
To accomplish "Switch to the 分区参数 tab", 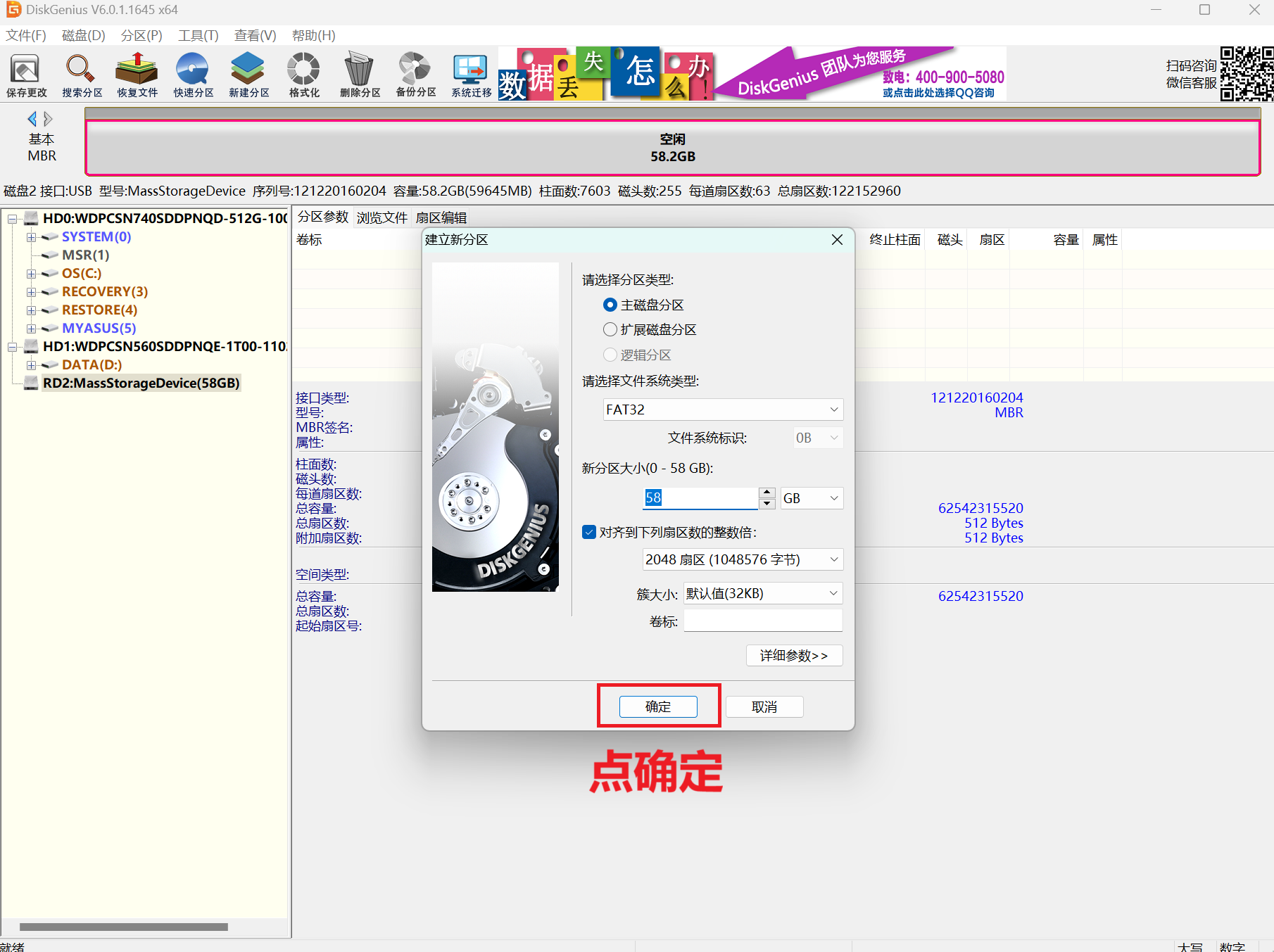I will tap(323, 217).
